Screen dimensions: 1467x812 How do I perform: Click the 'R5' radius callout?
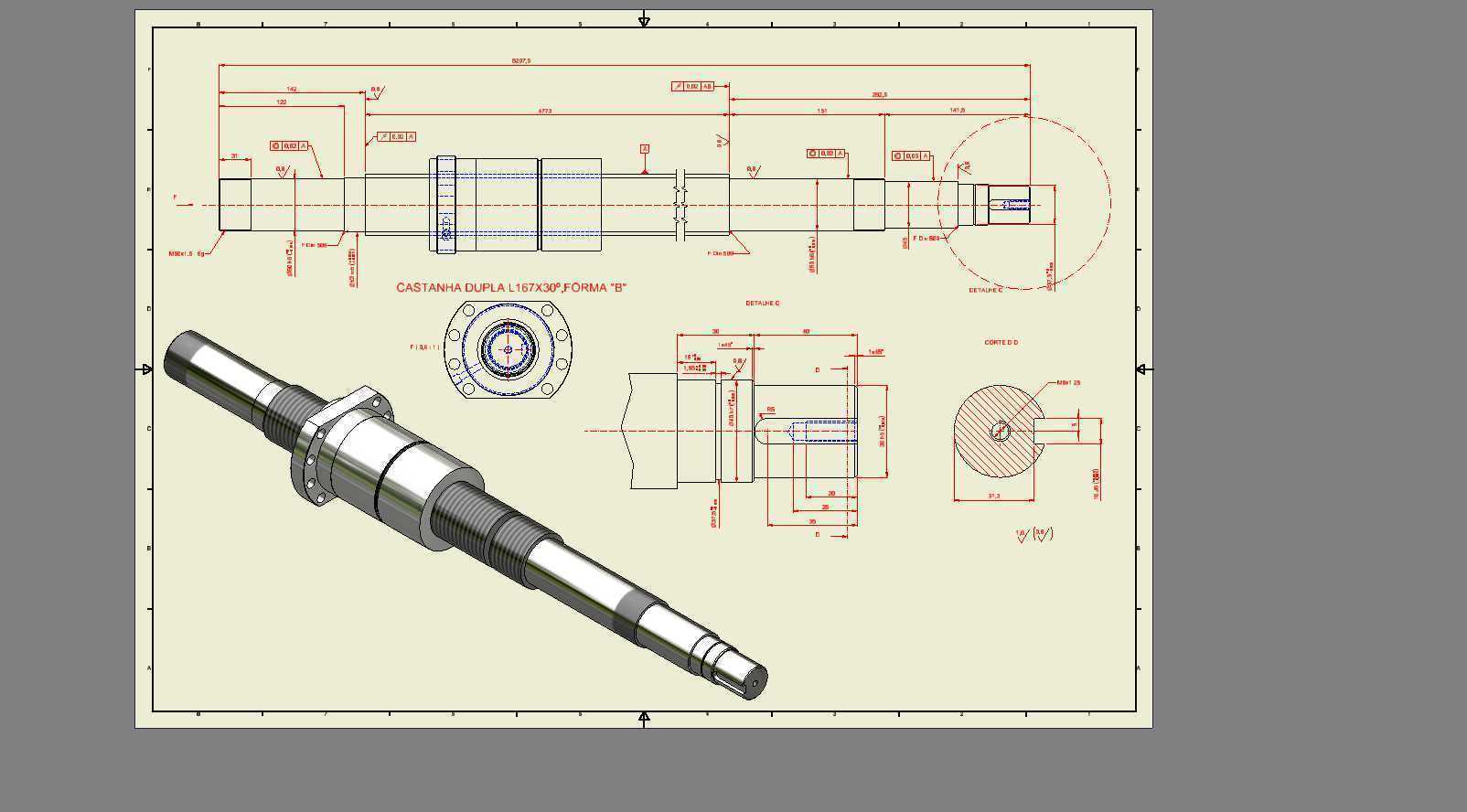(x=771, y=410)
